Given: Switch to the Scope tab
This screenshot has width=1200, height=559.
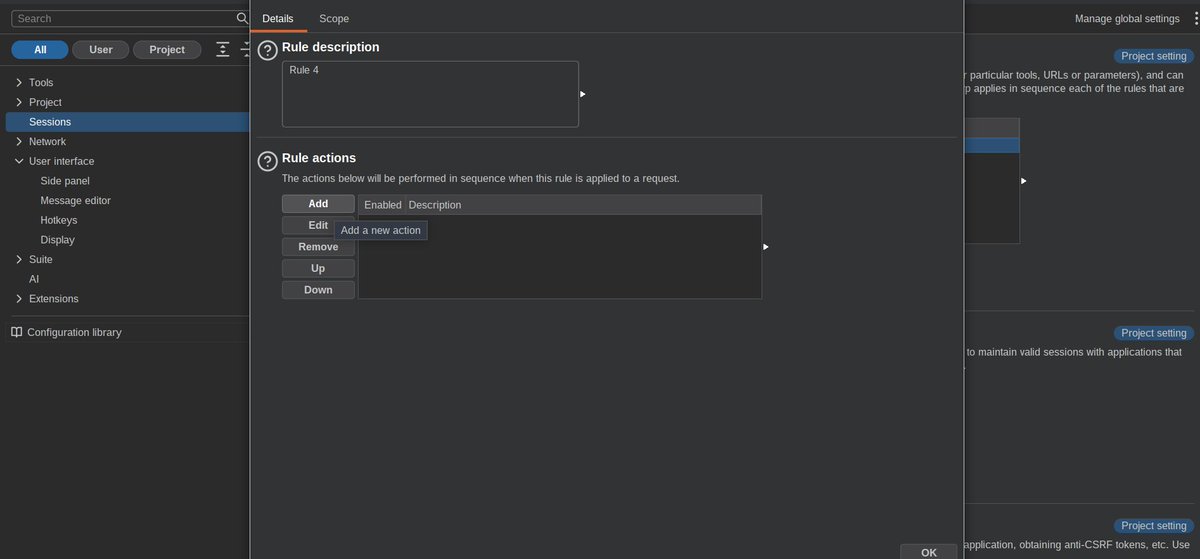Looking at the screenshot, I should [334, 18].
